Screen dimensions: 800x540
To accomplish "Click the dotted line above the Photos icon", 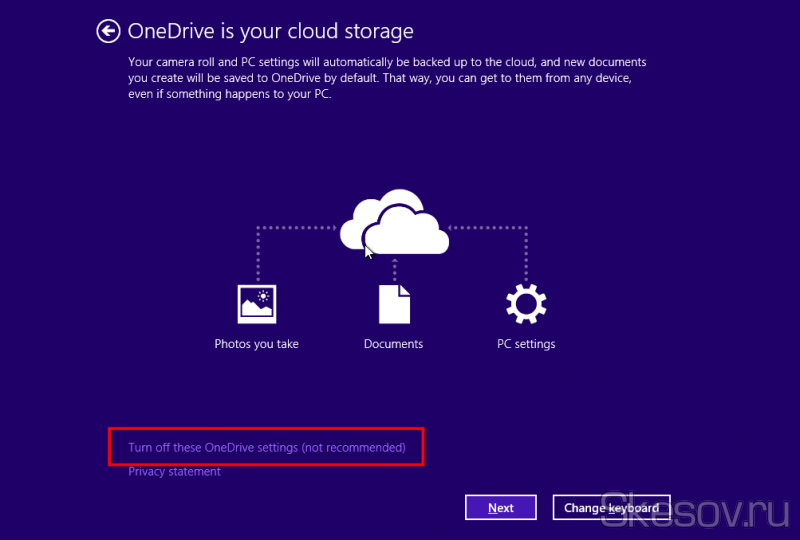I will [x=257, y=255].
